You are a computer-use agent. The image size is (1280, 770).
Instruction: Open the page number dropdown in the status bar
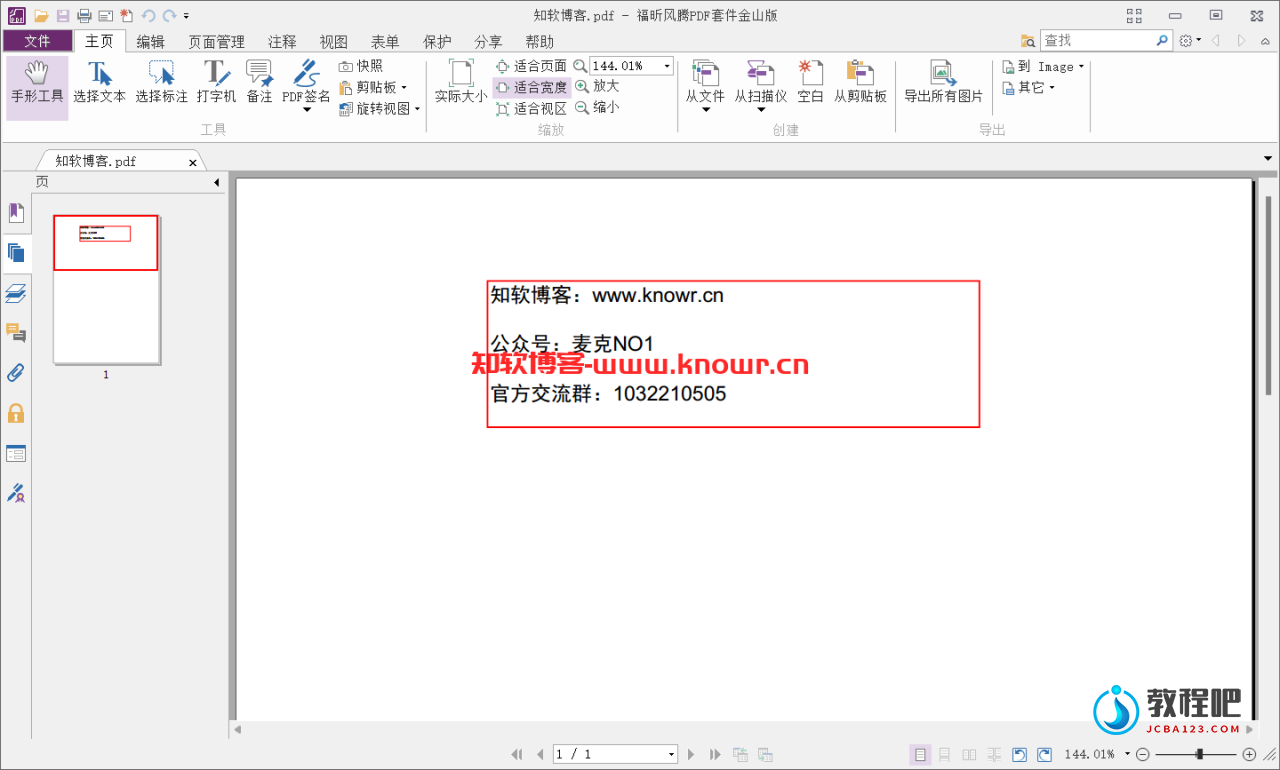tap(672, 754)
